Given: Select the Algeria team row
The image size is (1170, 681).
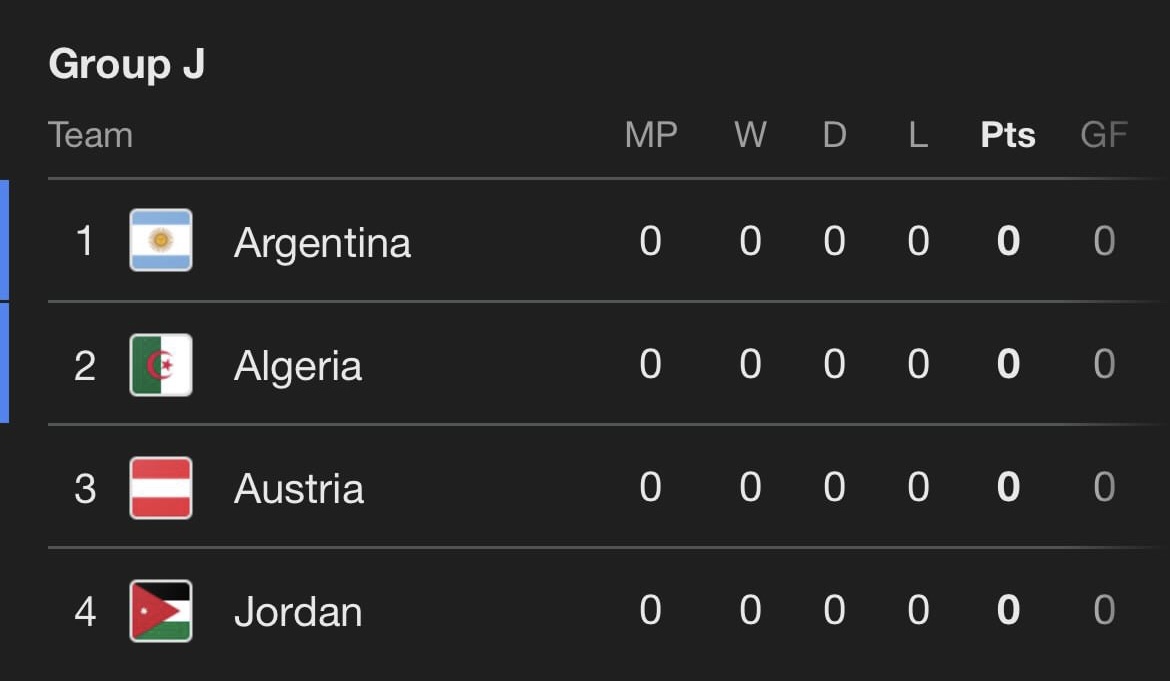Looking at the screenshot, I should (585, 364).
